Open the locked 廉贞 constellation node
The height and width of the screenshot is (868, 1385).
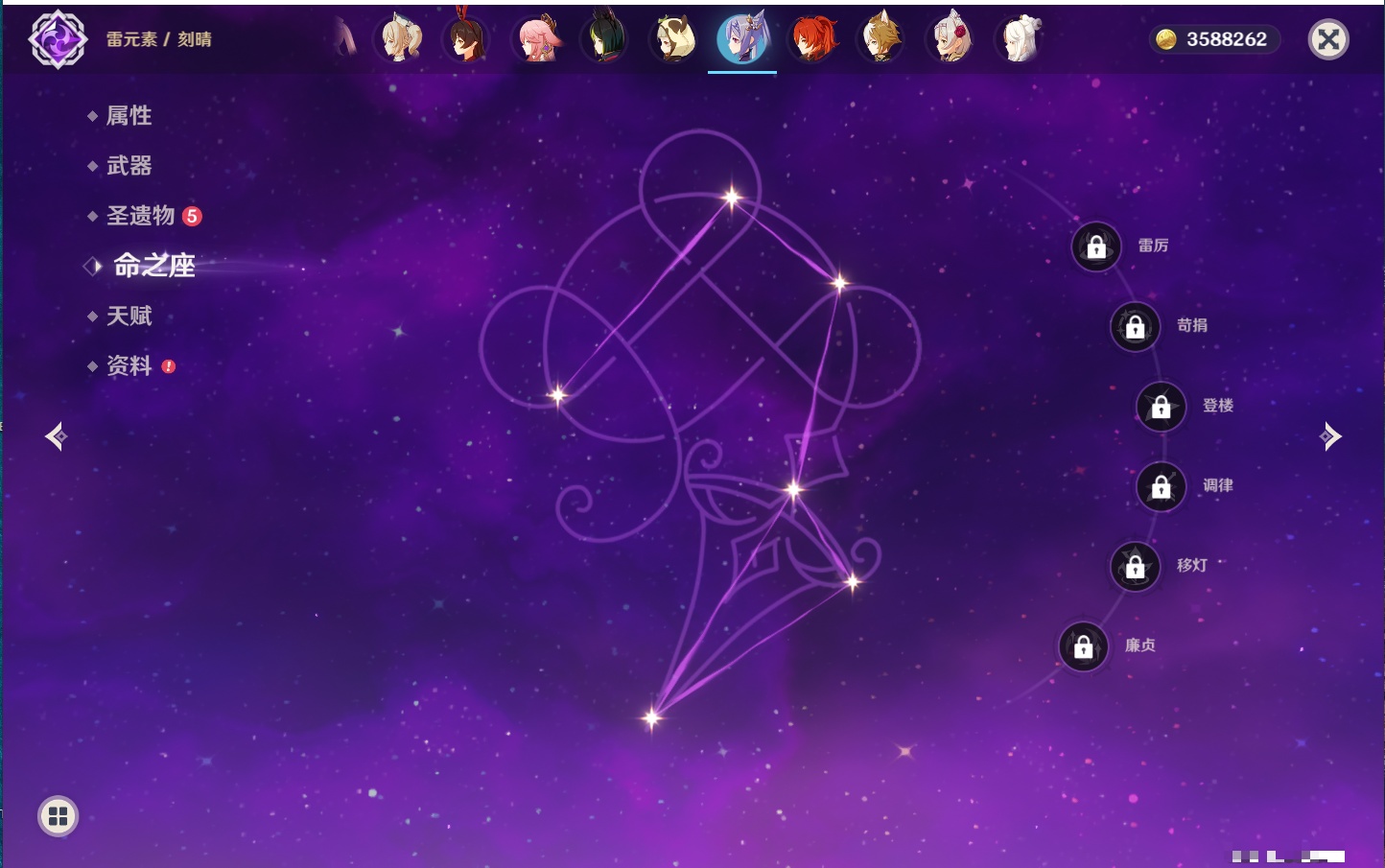[x=1084, y=647]
